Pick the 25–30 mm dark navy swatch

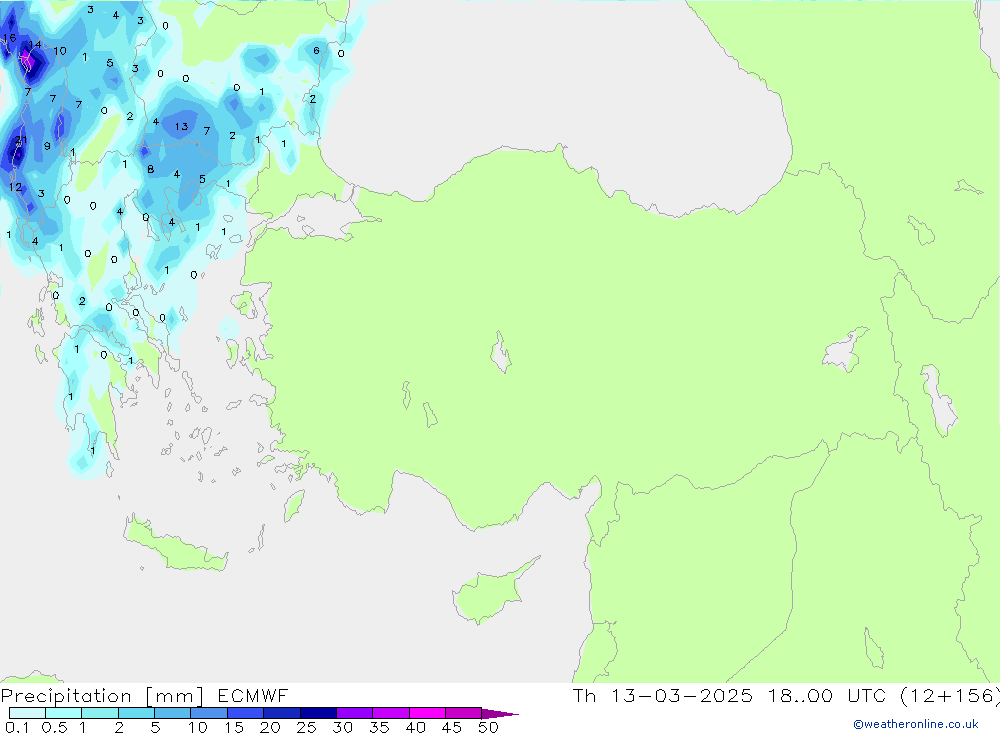[318, 713]
